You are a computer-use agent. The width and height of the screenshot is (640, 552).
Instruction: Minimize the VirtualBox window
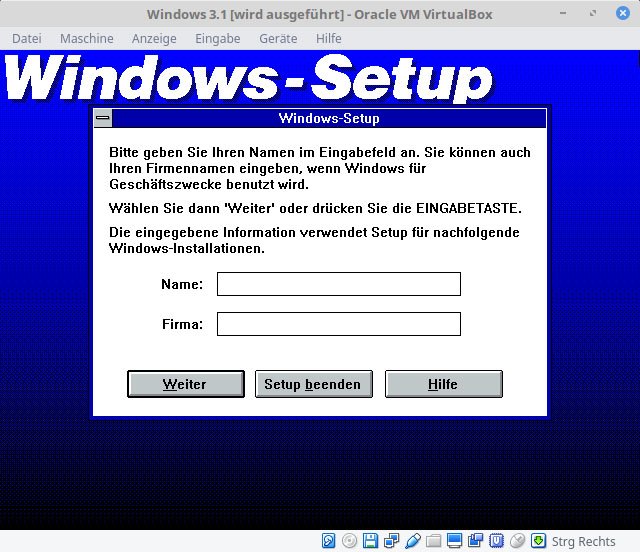563,13
